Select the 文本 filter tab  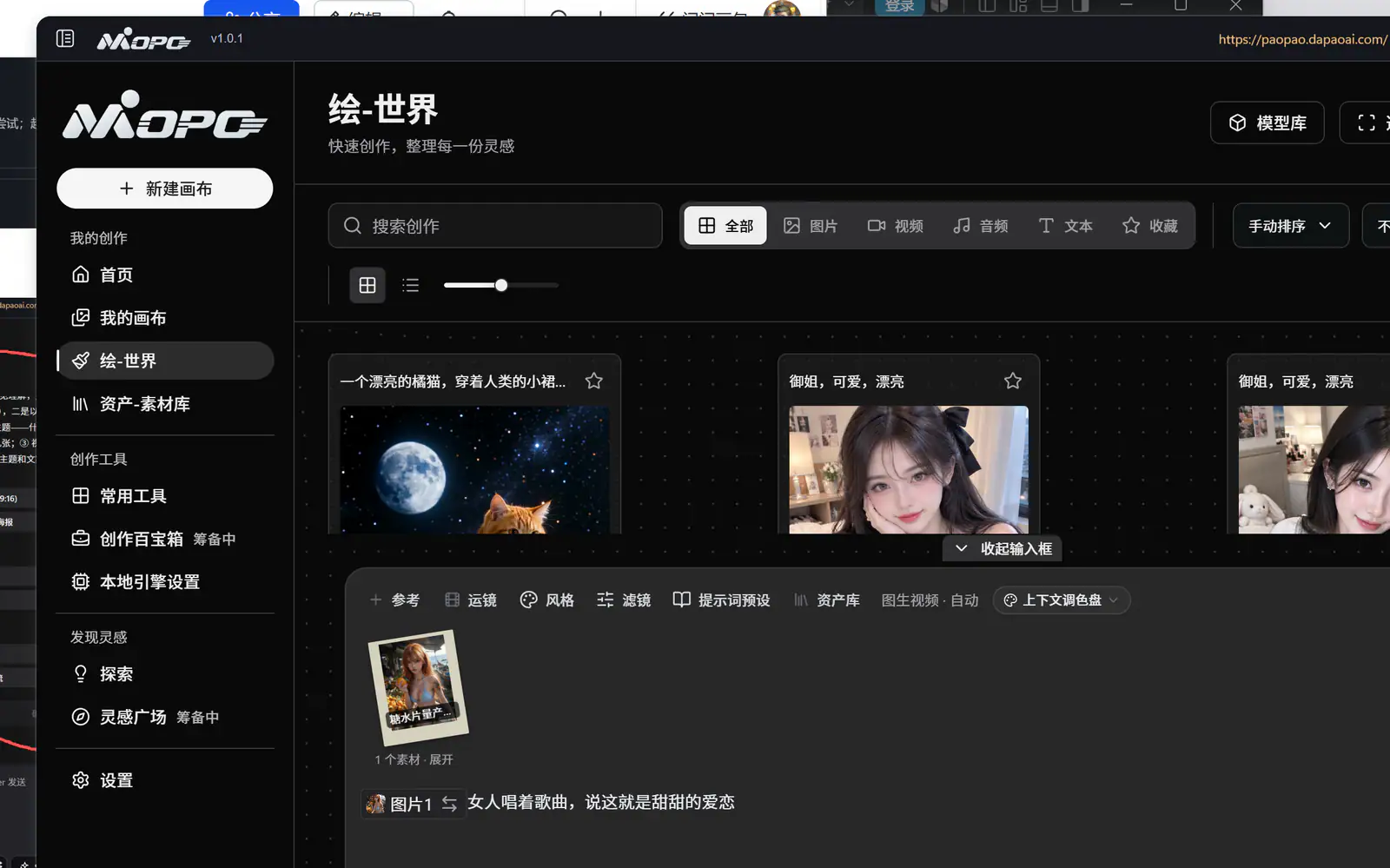coord(1066,226)
